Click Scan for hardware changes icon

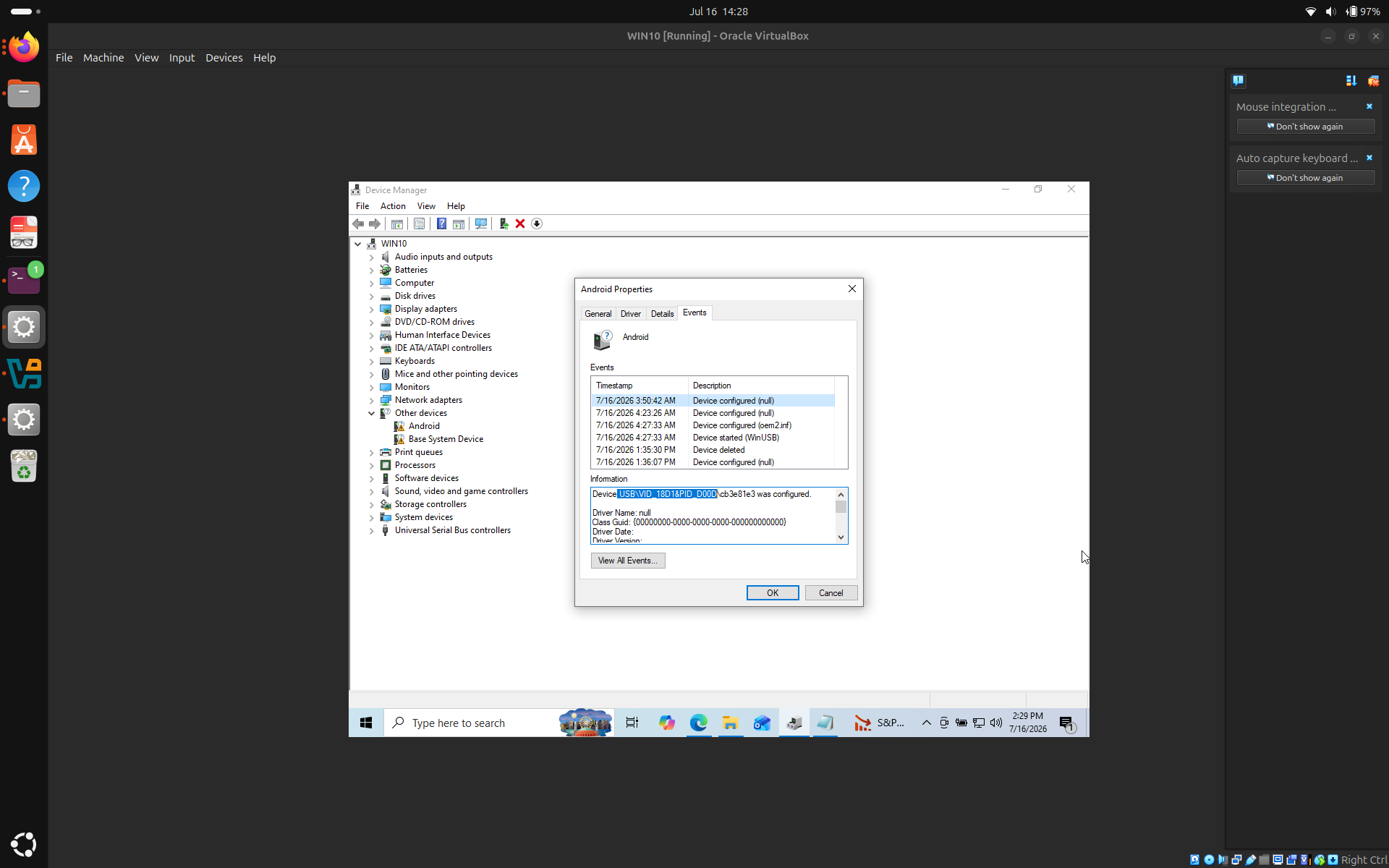coord(481,224)
